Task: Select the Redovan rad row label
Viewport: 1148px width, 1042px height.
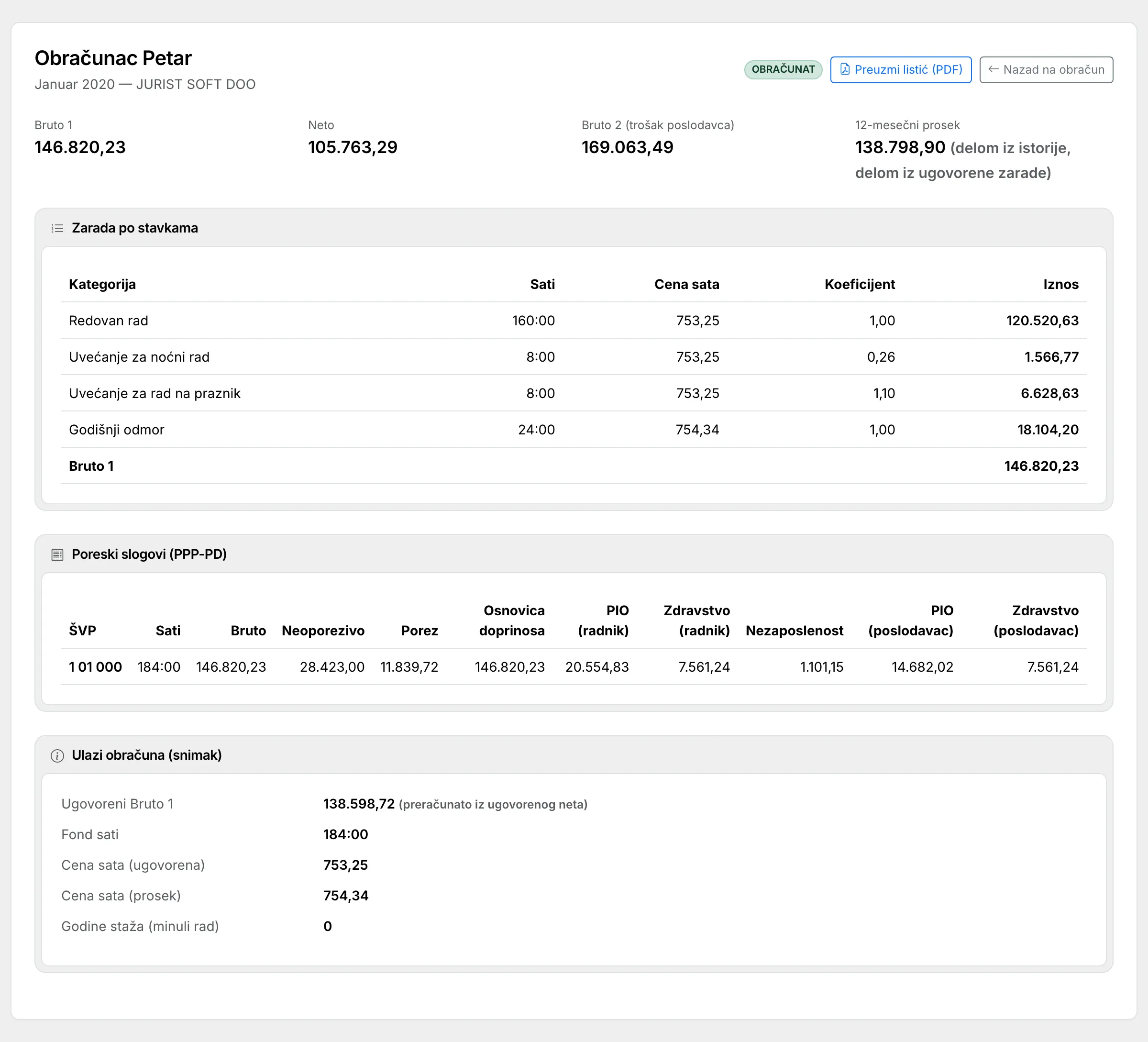Action: point(109,321)
